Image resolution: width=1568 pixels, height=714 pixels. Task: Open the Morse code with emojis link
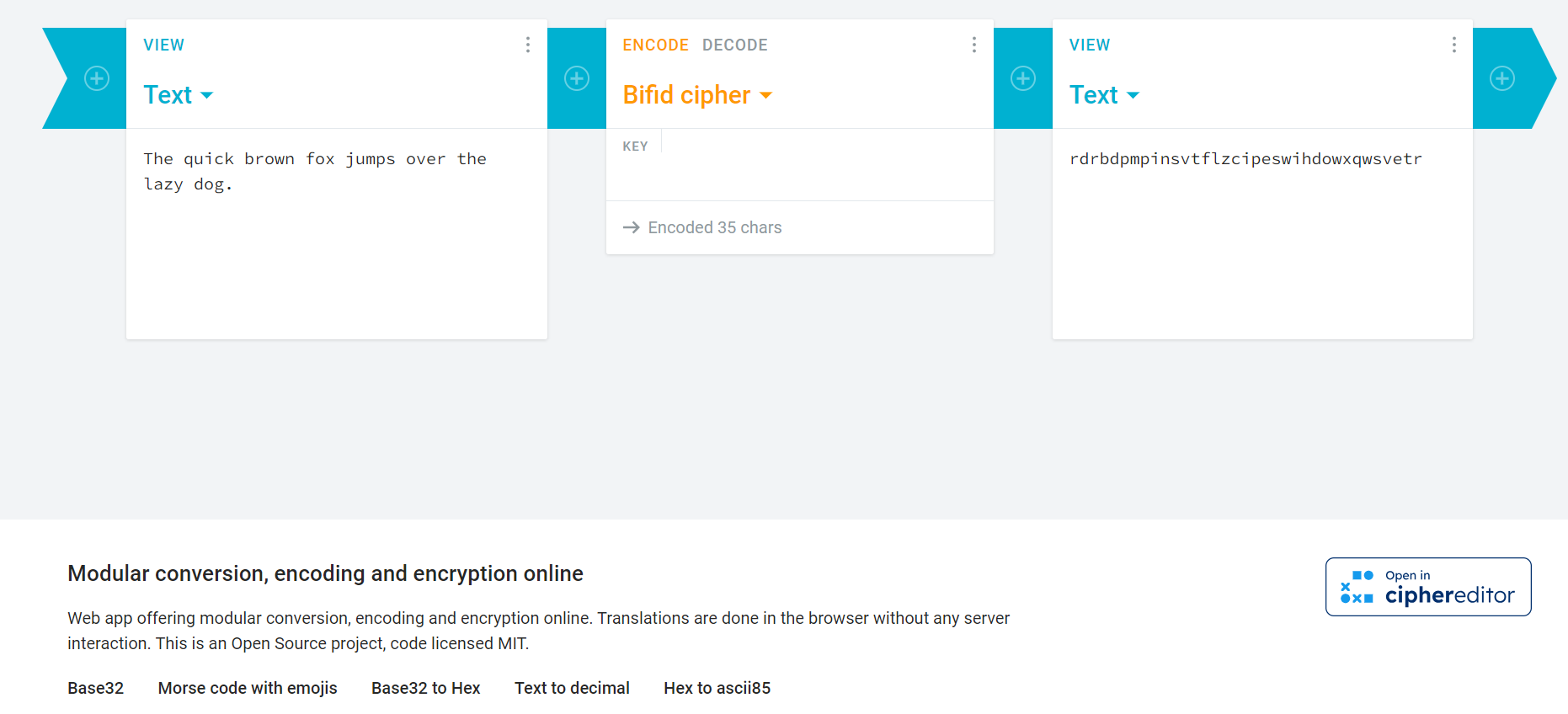[248, 688]
